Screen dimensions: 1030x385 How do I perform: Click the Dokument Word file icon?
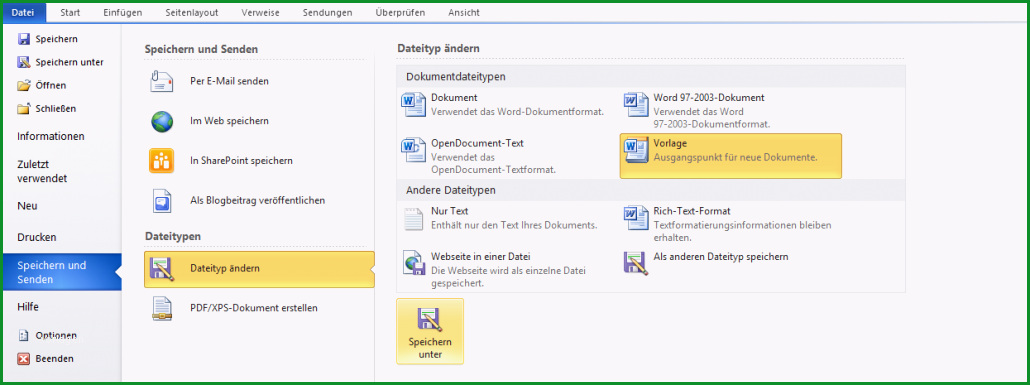click(x=414, y=104)
